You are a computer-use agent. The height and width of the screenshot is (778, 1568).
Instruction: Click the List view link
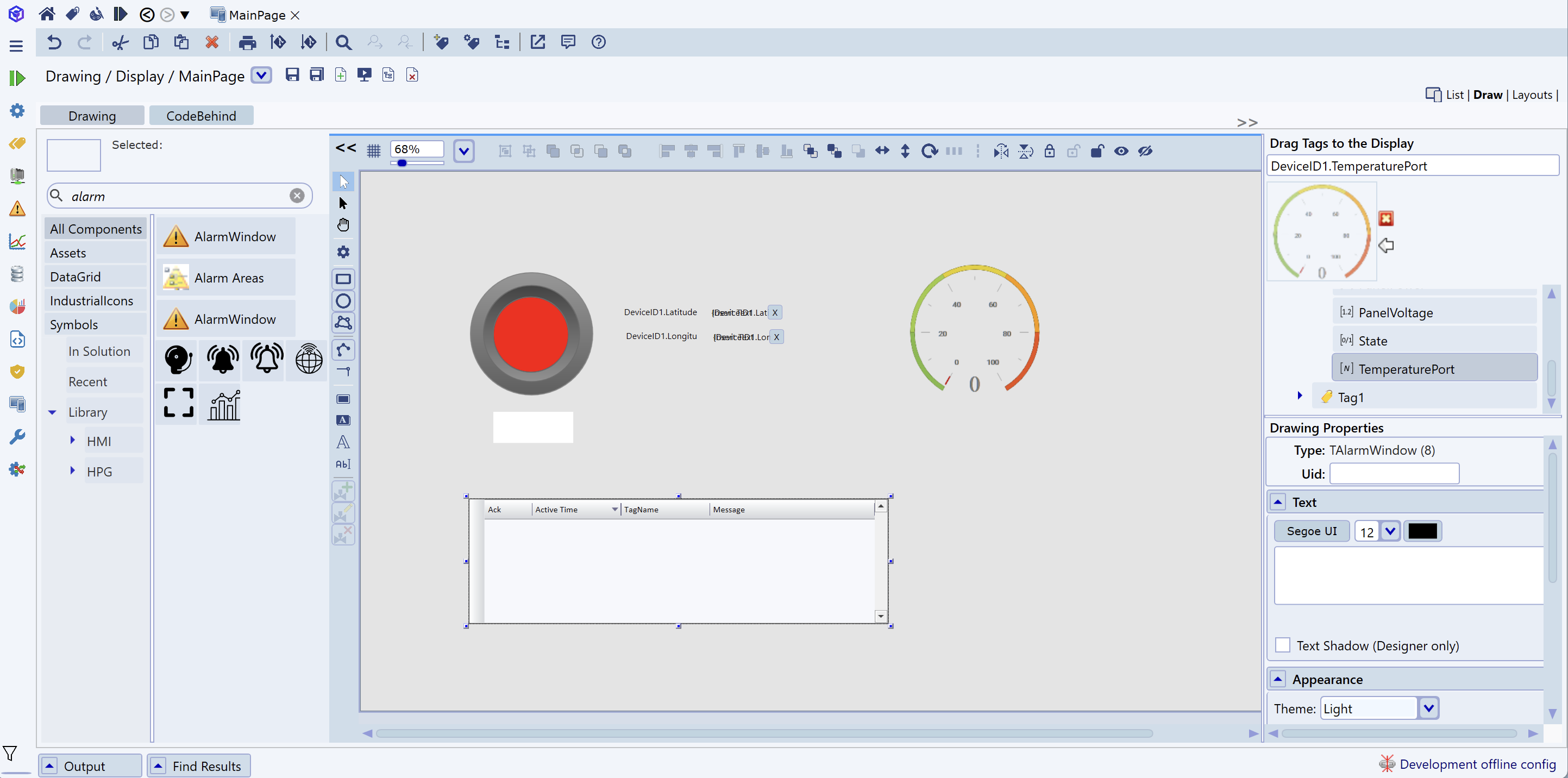[x=1454, y=95]
